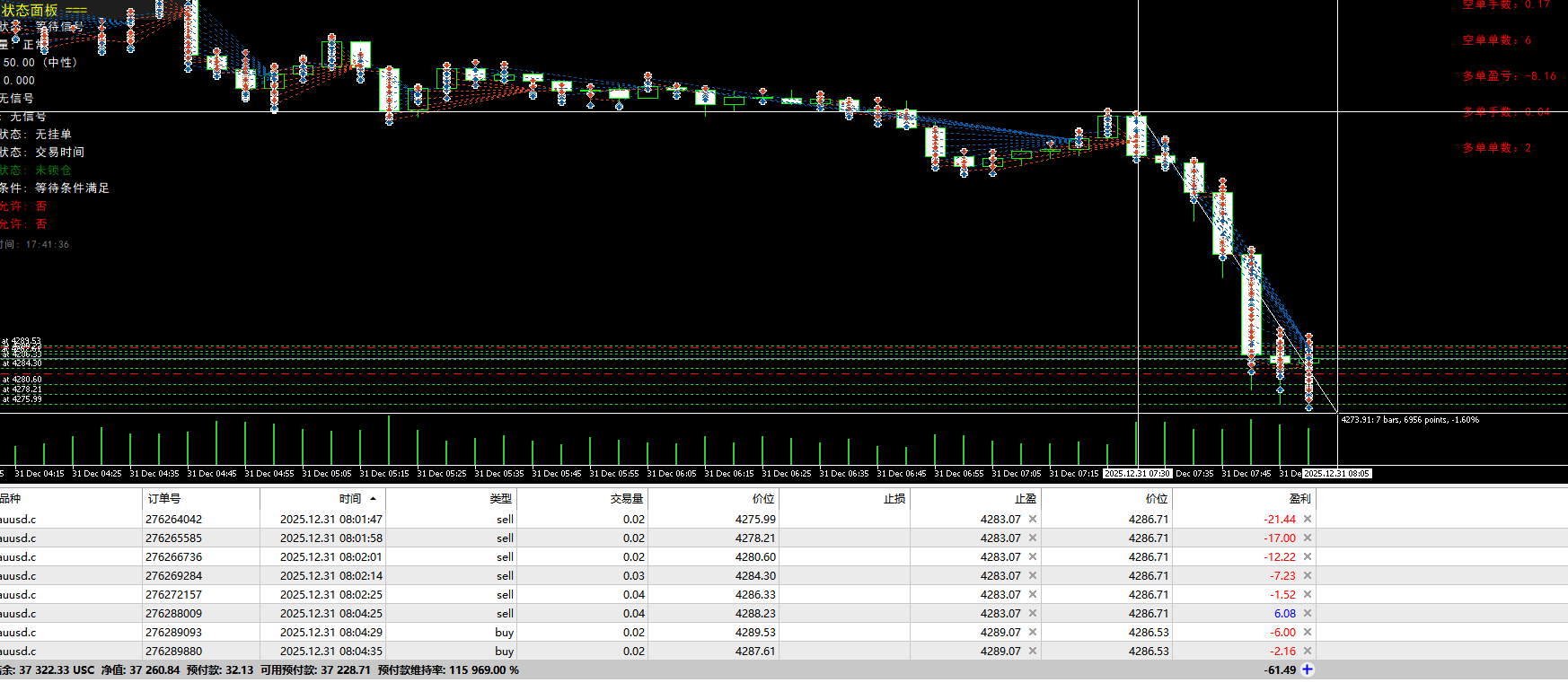
Task: Remove take-profit 4283.07 on order 276264042
Action: [1033, 519]
